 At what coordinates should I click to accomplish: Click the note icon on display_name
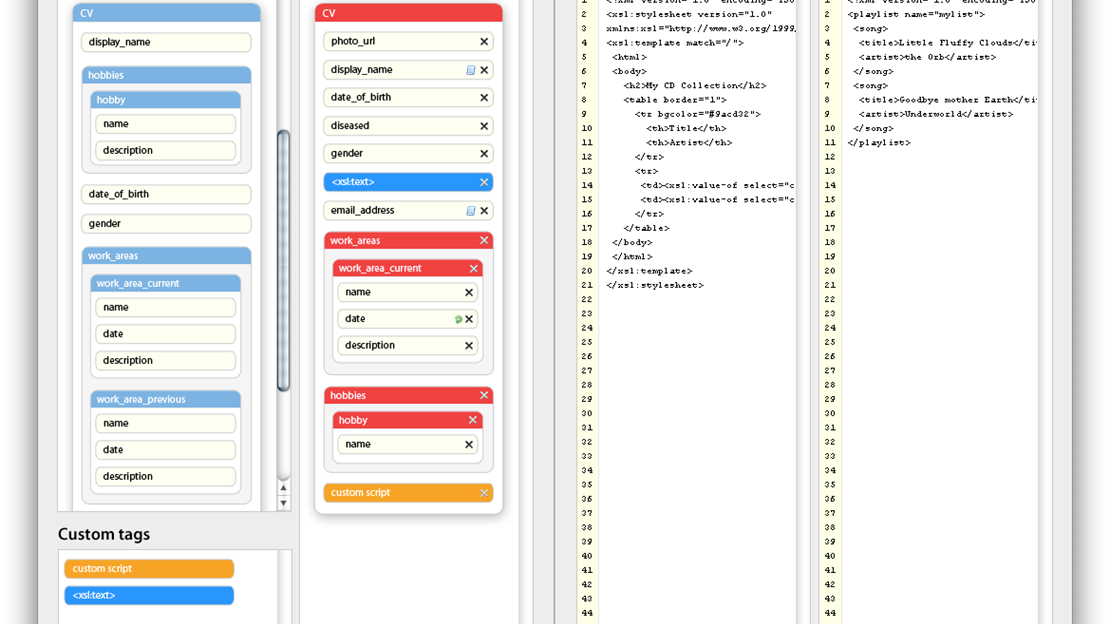471,70
